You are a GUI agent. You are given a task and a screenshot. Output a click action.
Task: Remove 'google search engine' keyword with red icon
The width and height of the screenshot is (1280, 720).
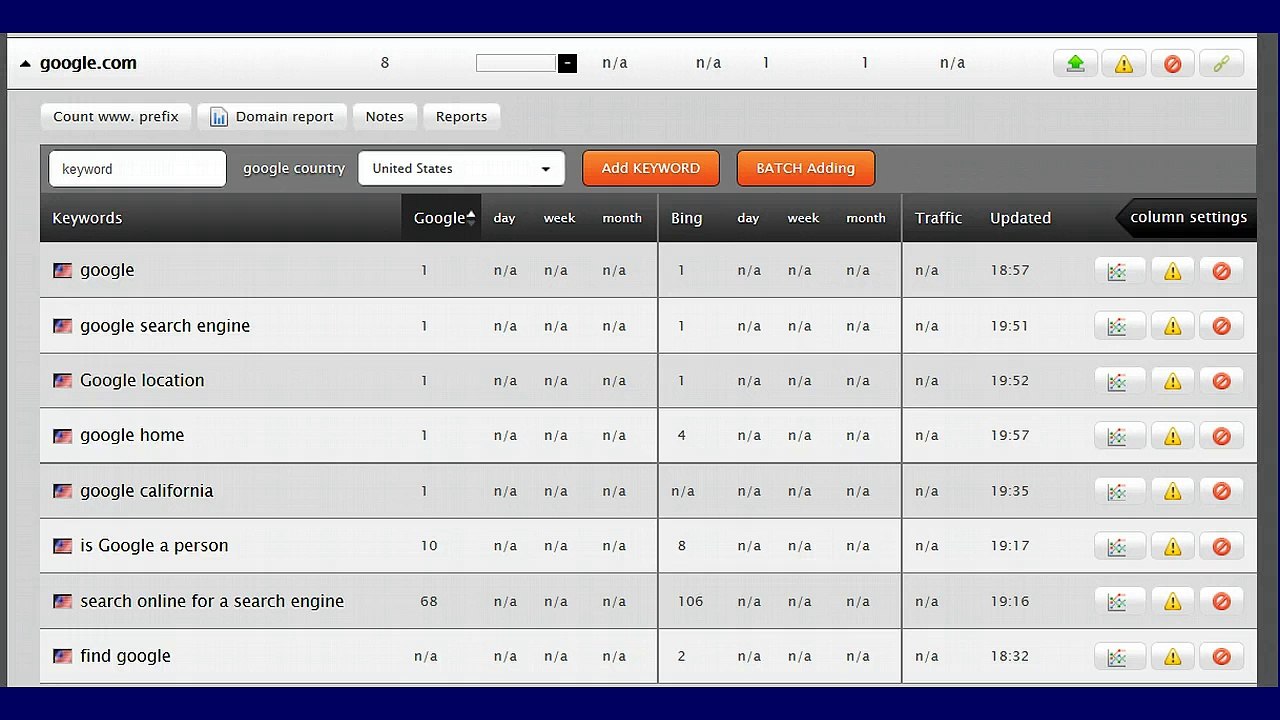pos(1221,326)
